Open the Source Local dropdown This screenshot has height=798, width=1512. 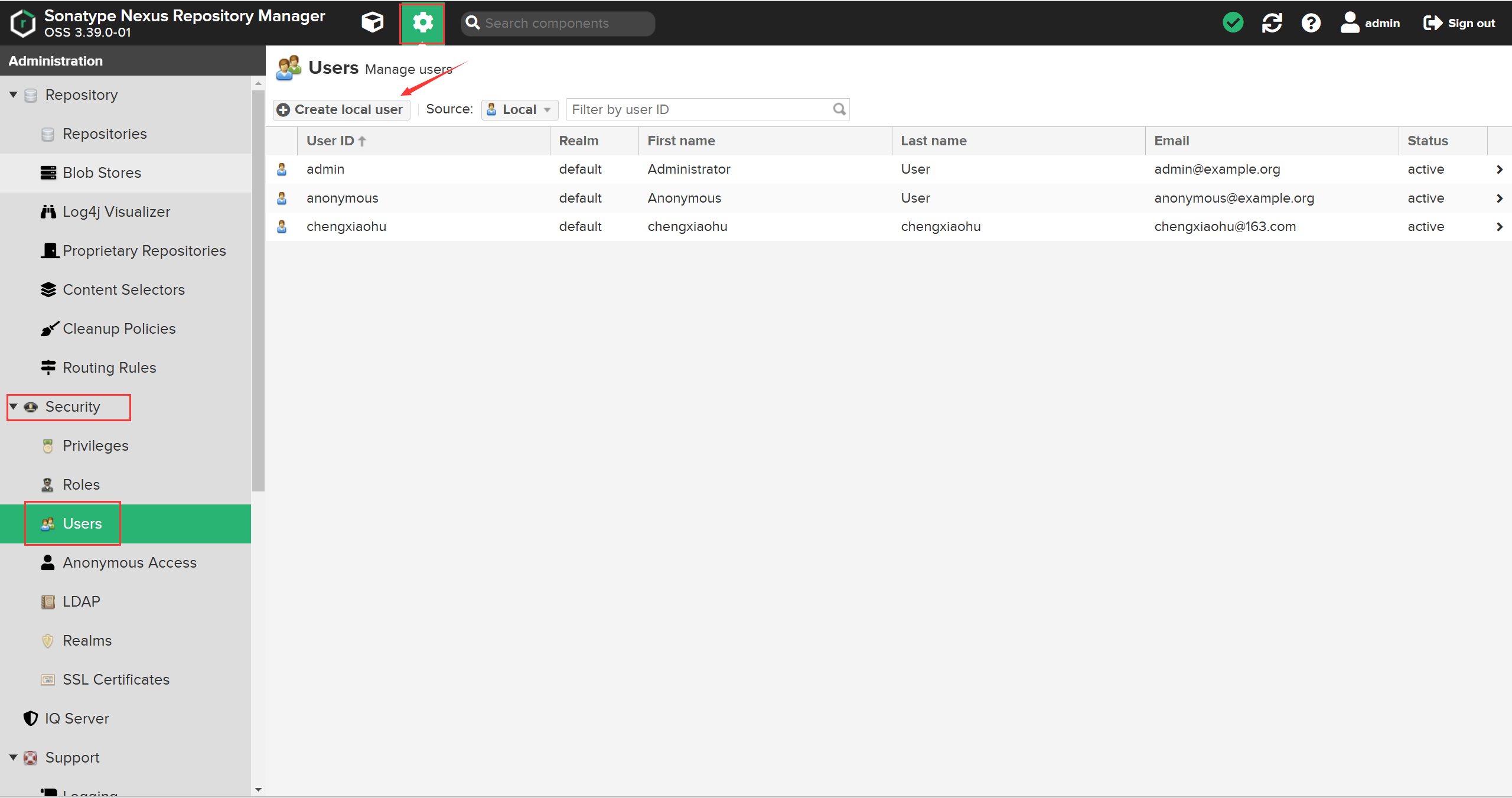[519, 109]
